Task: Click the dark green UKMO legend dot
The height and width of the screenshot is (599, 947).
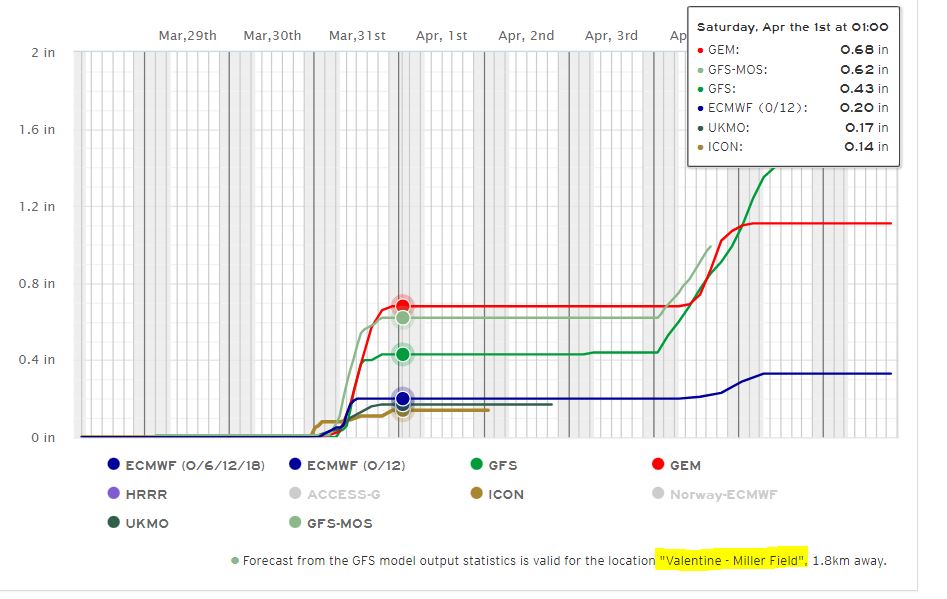Action: tap(113, 523)
